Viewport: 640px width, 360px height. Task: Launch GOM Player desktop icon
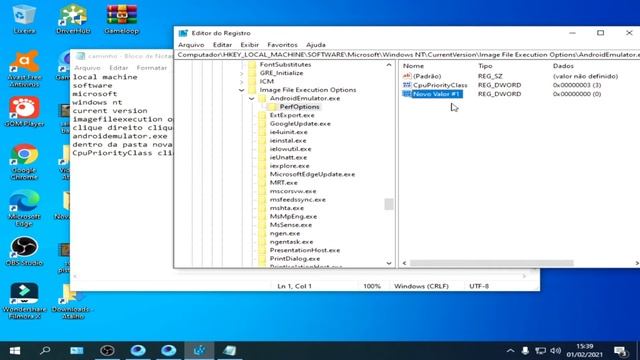click(x=24, y=112)
